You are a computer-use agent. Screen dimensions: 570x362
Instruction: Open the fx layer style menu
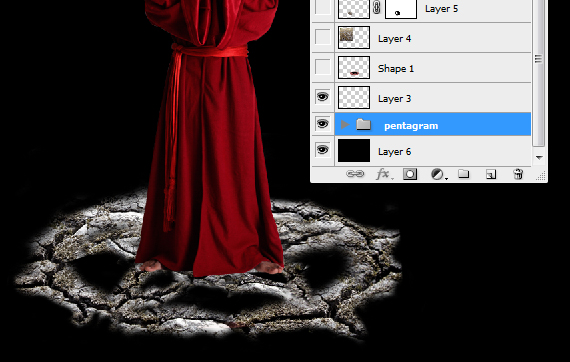click(383, 174)
